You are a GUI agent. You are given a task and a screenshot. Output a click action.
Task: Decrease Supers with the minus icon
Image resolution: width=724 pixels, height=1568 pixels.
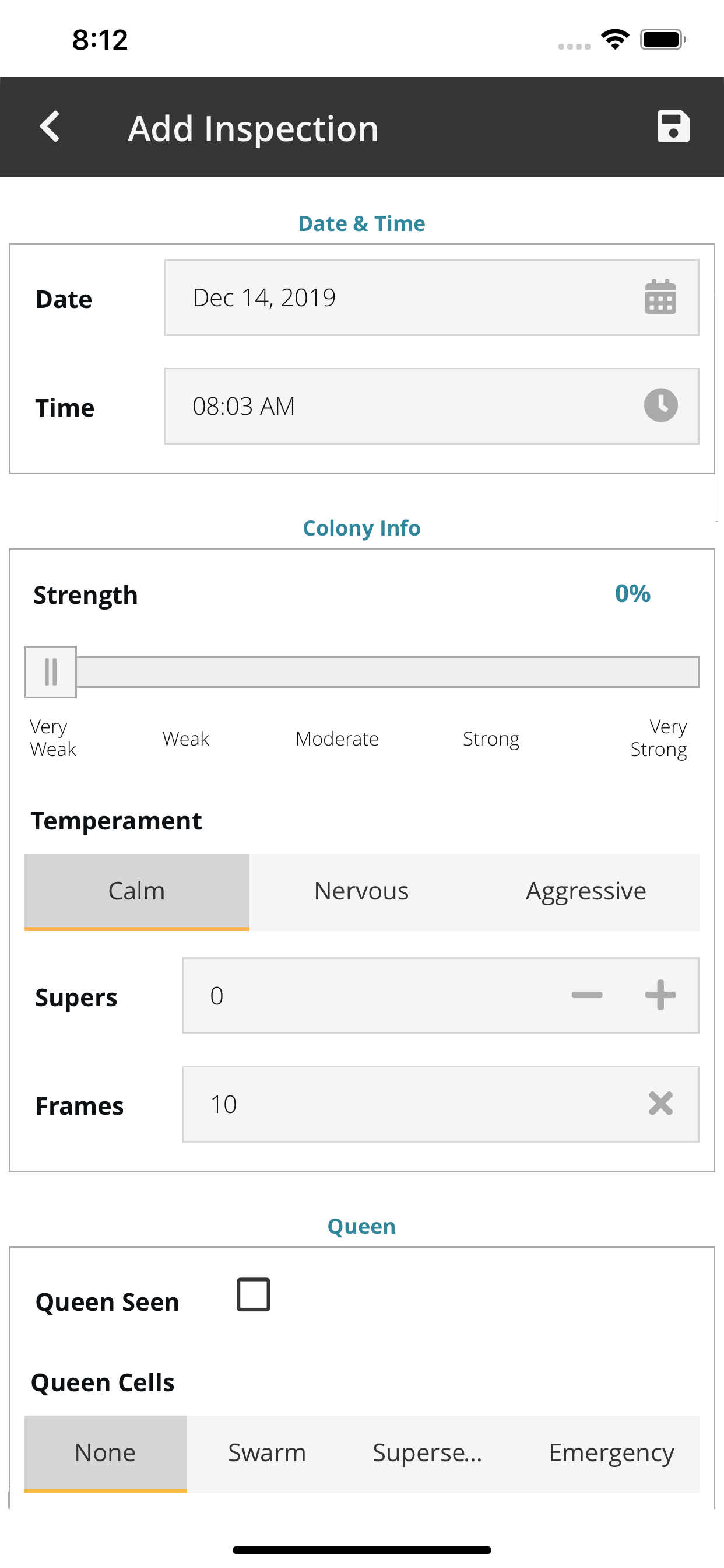pyautogui.click(x=586, y=995)
